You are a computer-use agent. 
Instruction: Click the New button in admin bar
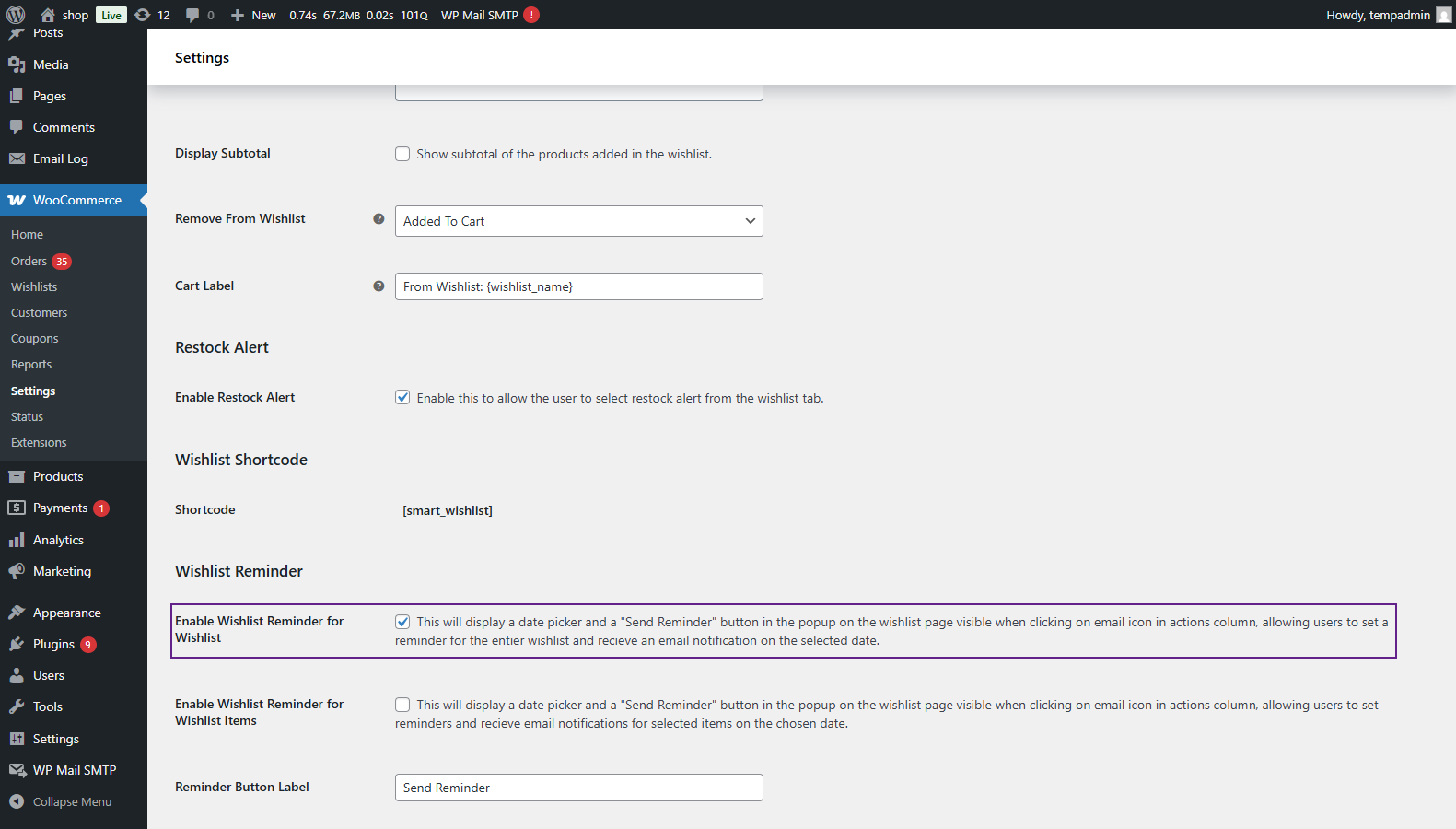pos(254,15)
